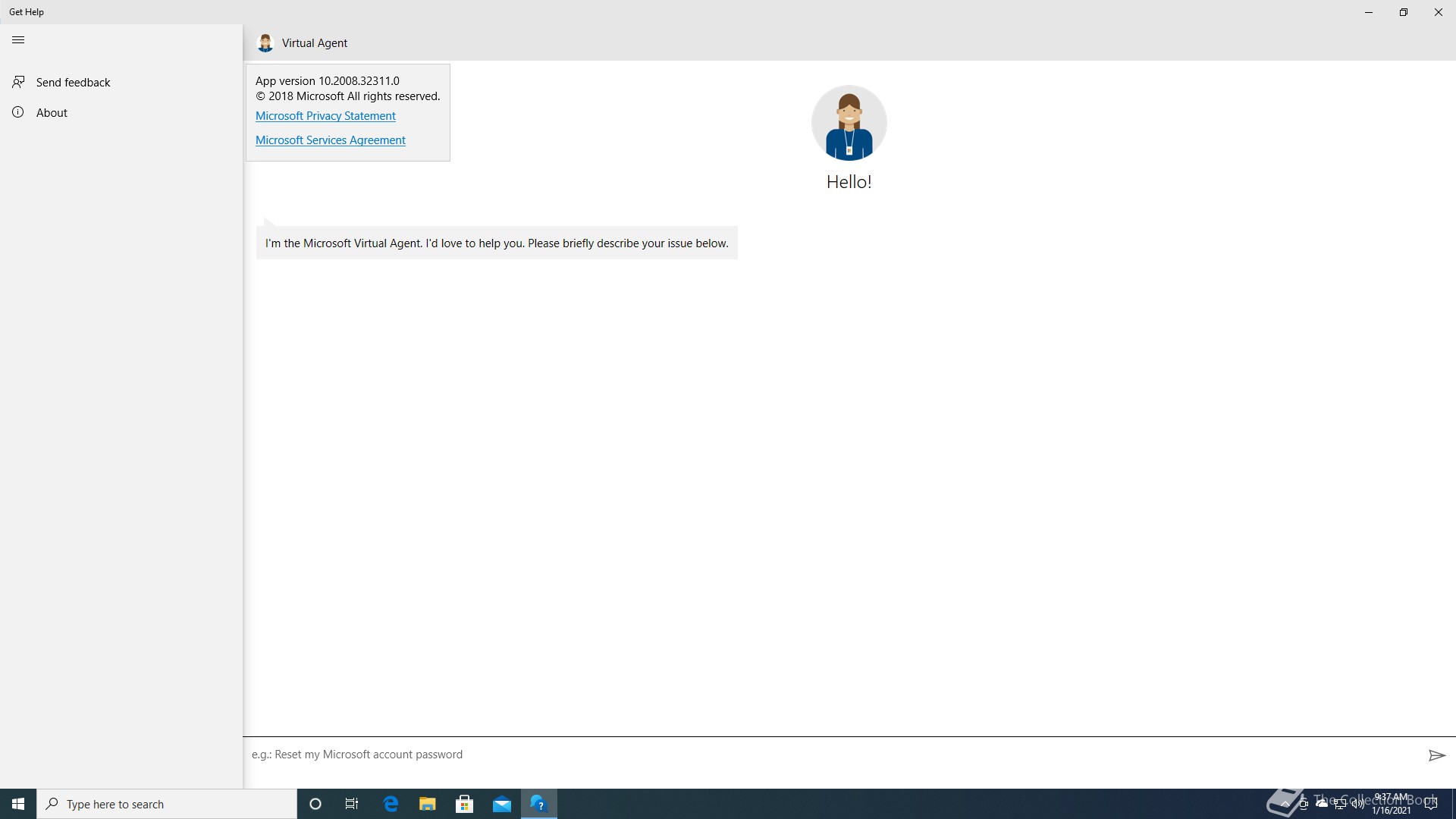The height and width of the screenshot is (819, 1456).
Task: Open the Microsoft Privacy Statement link
Action: pyautogui.click(x=325, y=116)
